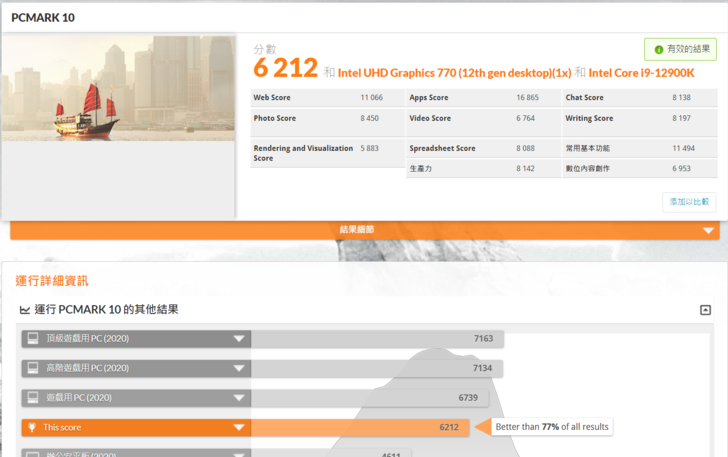Click the green info icon in valid result badge
728x457 pixels.
(658, 50)
